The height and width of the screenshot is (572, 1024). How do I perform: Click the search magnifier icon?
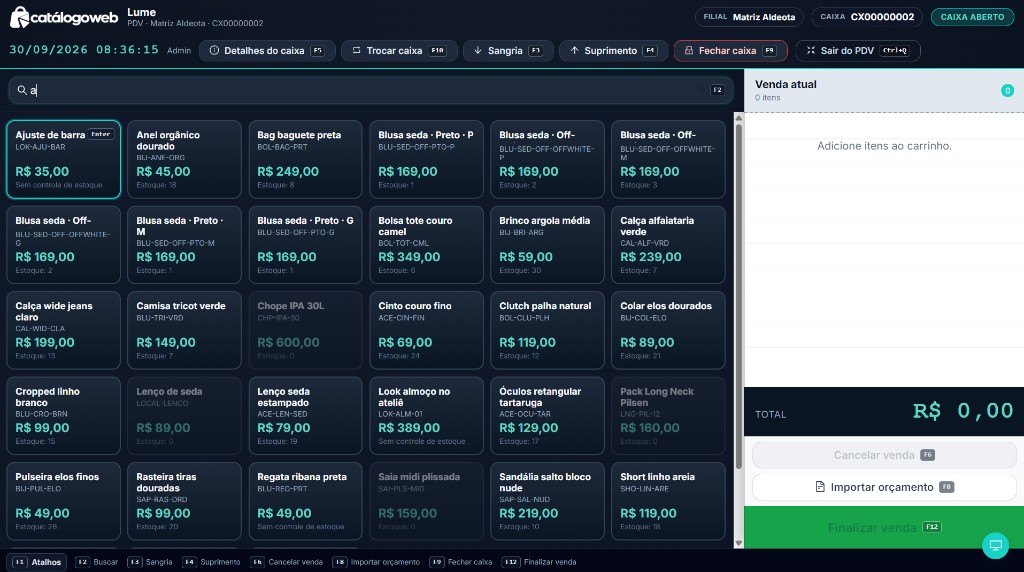coord(22,90)
